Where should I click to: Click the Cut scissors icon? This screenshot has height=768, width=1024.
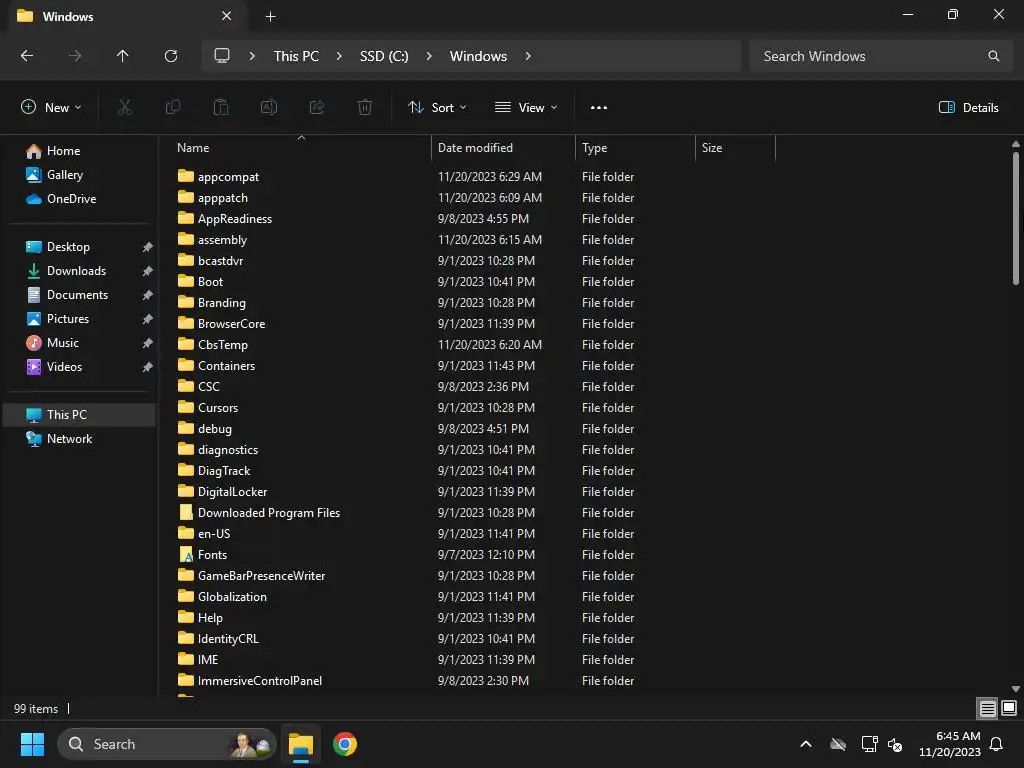pos(124,107)
